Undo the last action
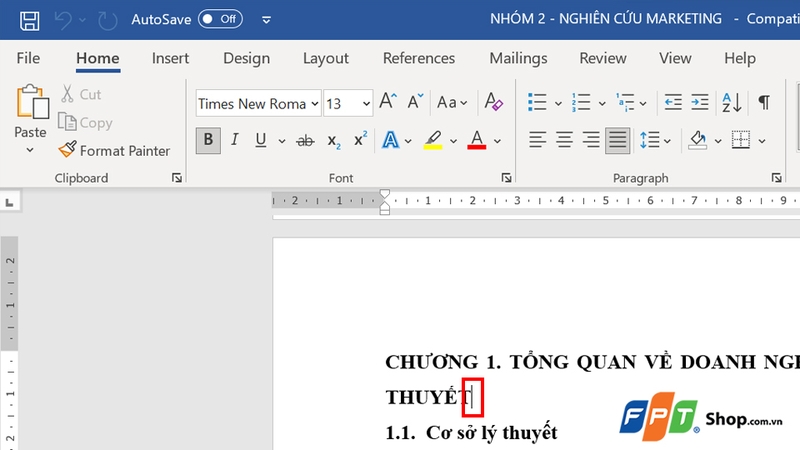 (63, 20)
